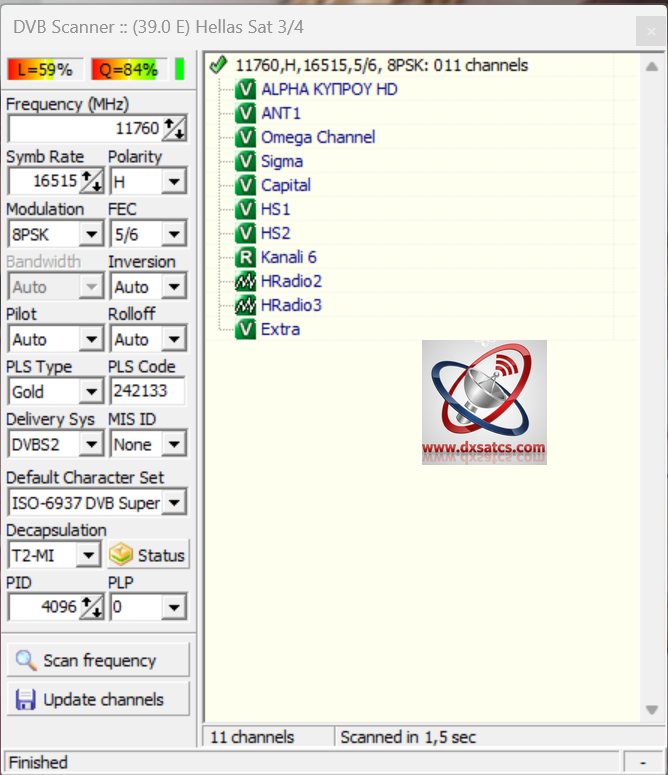Open the FEC 5/6 dropdown
This screenshot has height=775, width=668.
[174, 234]
